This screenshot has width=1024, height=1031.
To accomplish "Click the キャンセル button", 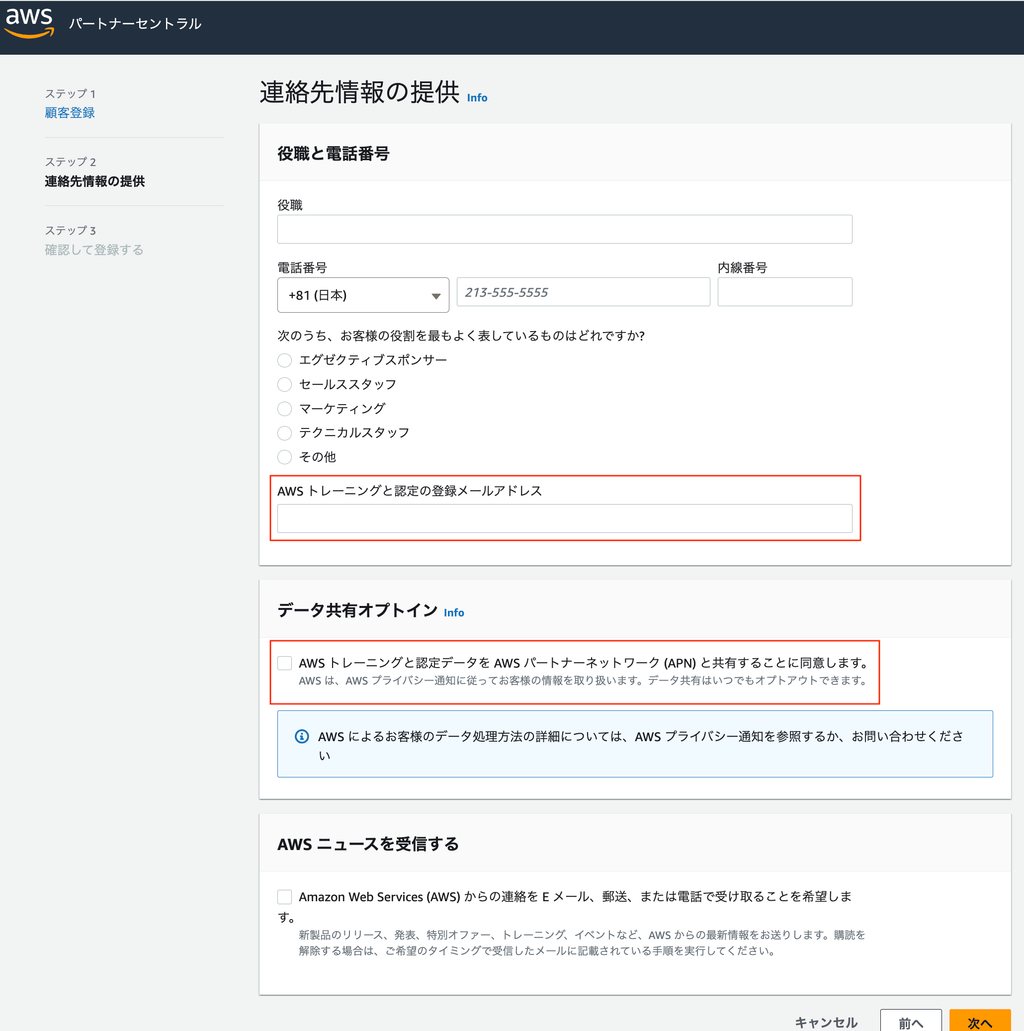I will coord(826,1022).
